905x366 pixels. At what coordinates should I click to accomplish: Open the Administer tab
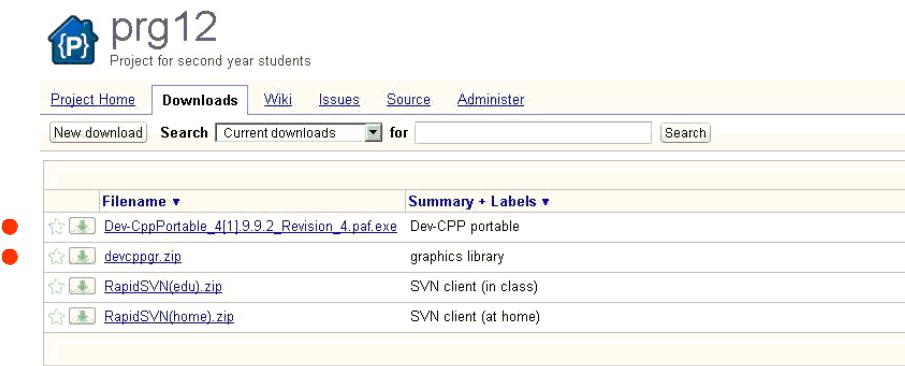coord(491,99)
